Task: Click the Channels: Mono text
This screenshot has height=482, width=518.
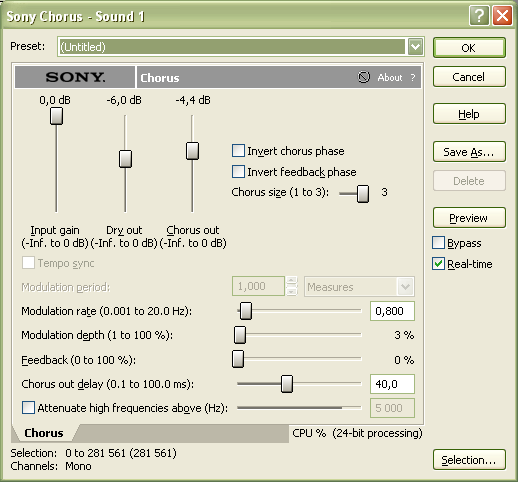Action: point(51,466)
